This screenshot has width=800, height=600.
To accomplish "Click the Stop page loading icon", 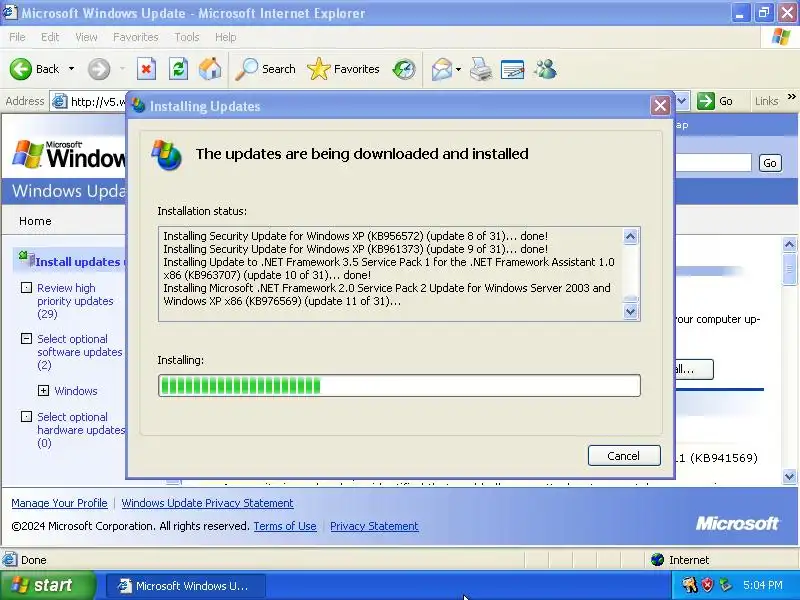I will [x=146, y=69].
